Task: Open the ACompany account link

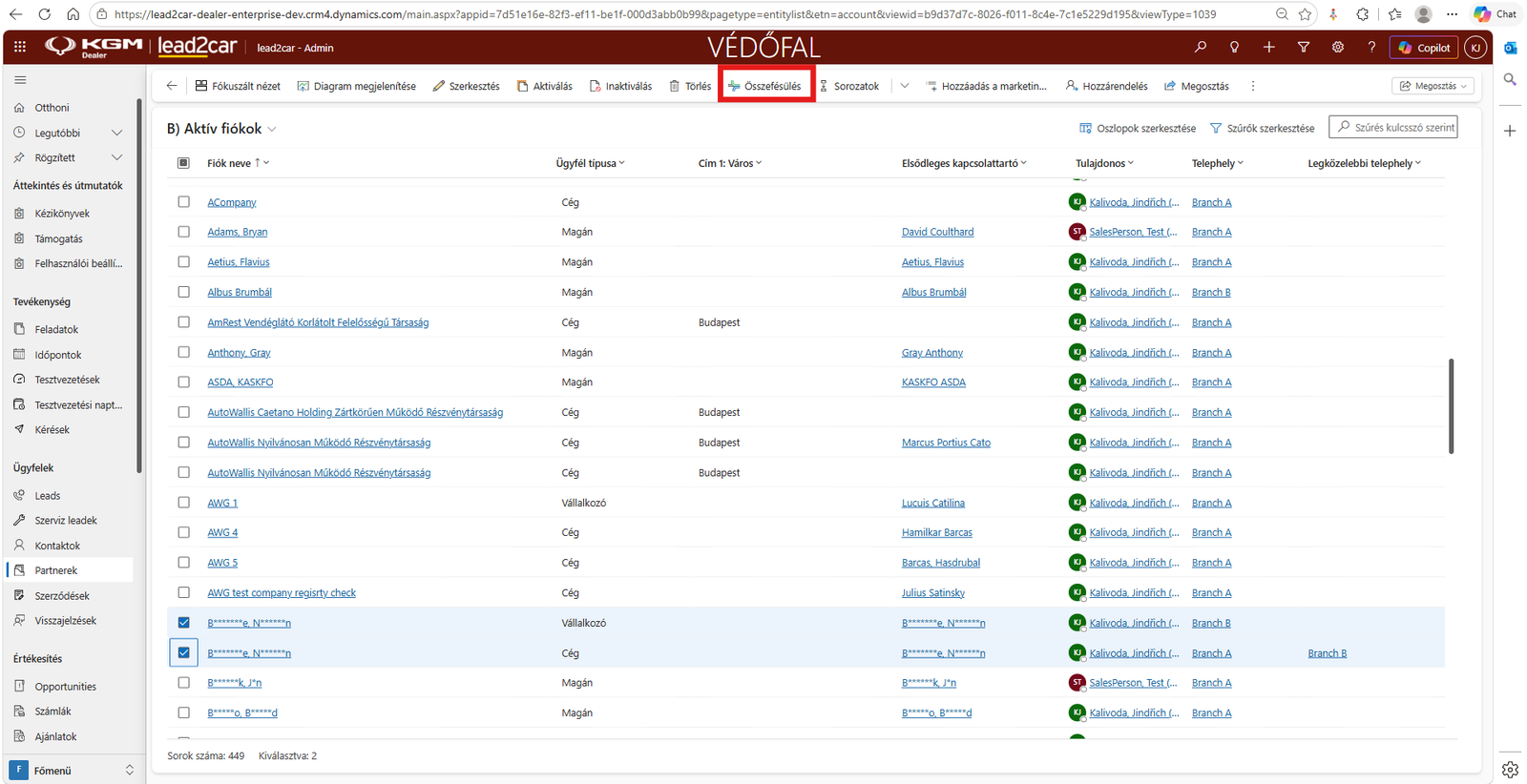Action: point(232,202)
